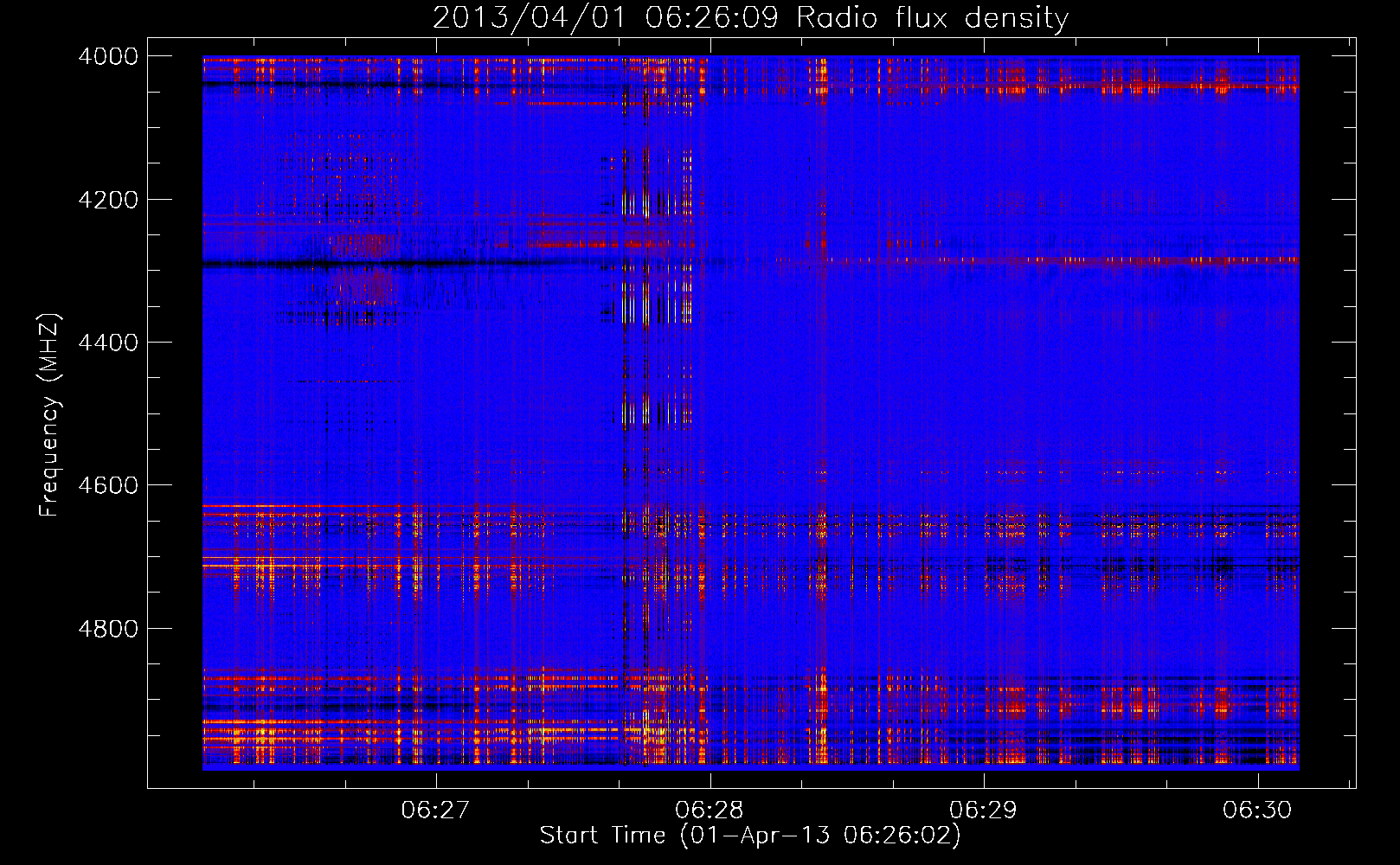Screen dimensions: 1400x865
Task: Click the 'Start Time (01-Apr-13 06:26:02)' label
Action: pos(750,836)
